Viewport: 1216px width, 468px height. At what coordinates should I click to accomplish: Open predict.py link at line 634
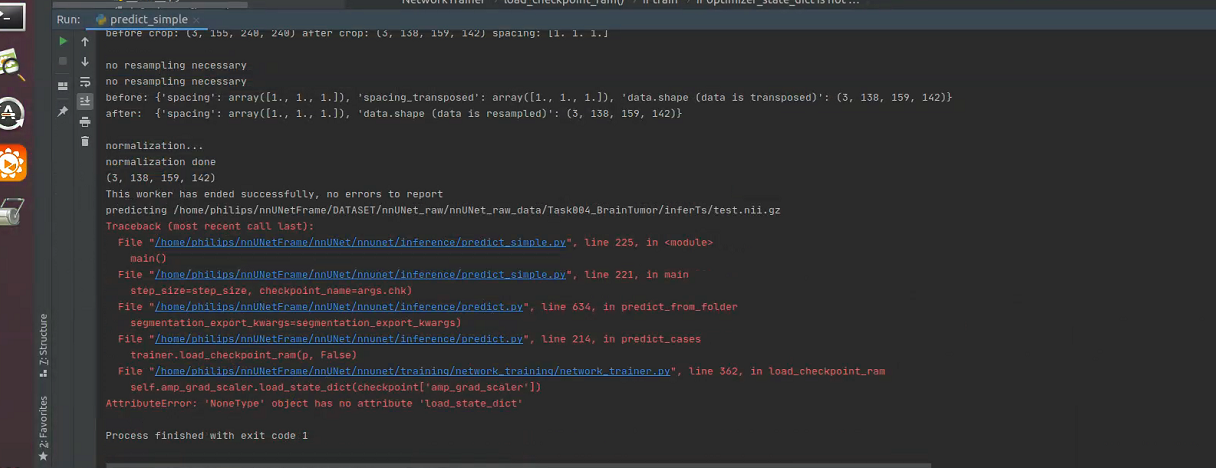point(339,307)
